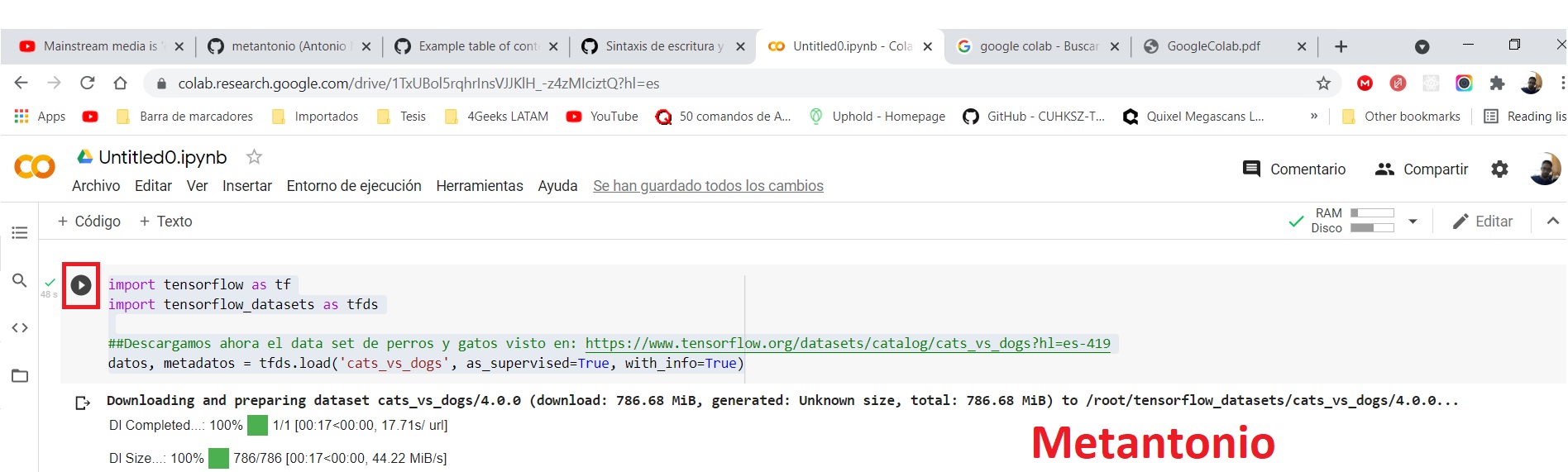Open the Insertar menu
1568x472 pixels.
247,186
